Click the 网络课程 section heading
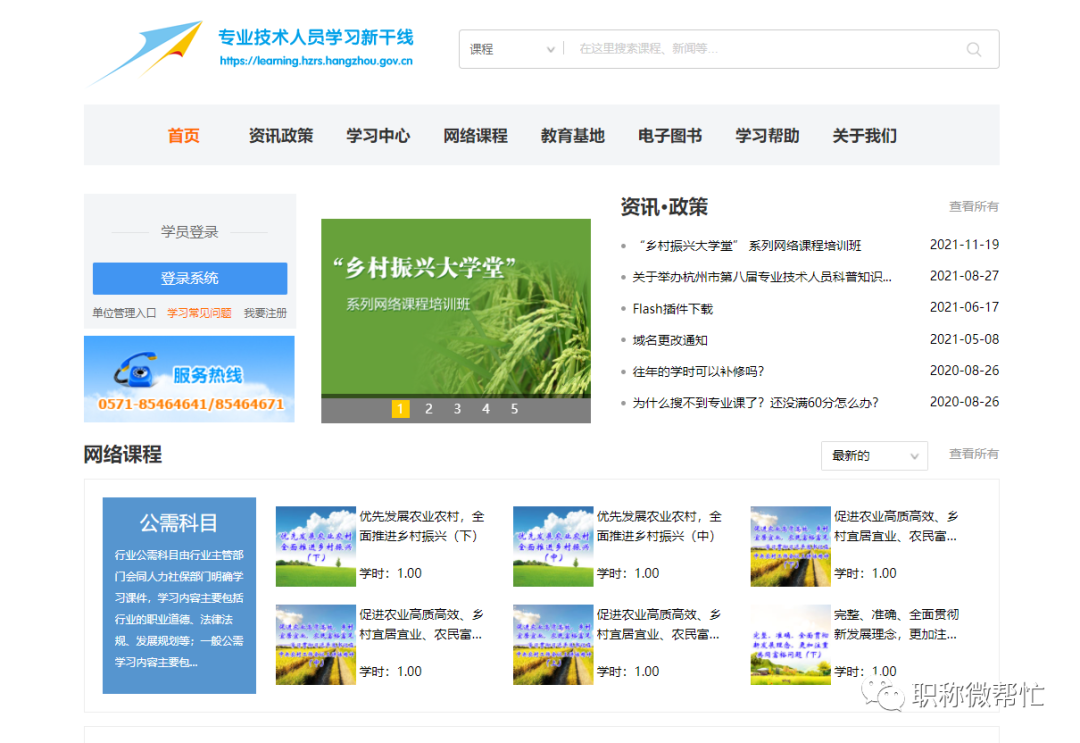 point(123,454)
